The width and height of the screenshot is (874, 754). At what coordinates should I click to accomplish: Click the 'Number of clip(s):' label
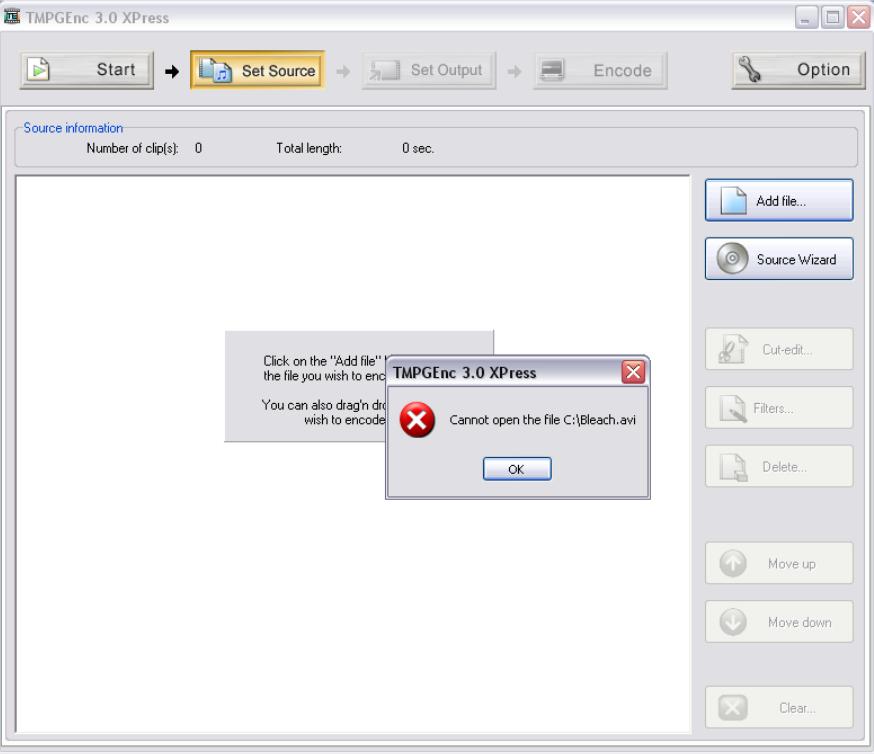[132, 148]
